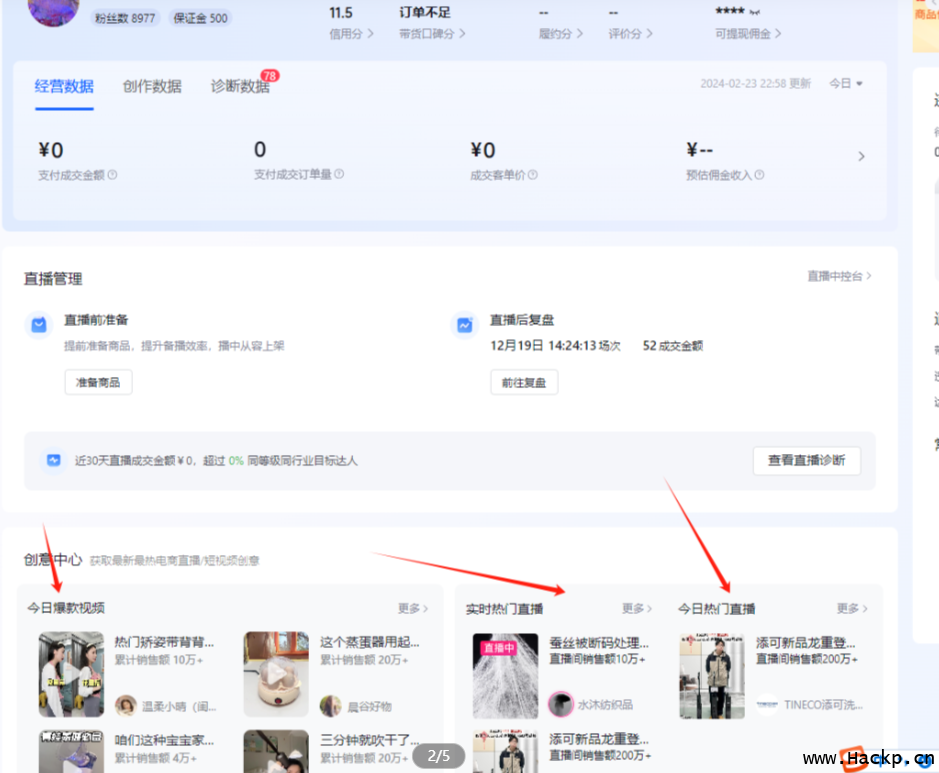Click the 查看直播诊断 button
This screenshot has height=773, width=939.
[x=806, y=460]
